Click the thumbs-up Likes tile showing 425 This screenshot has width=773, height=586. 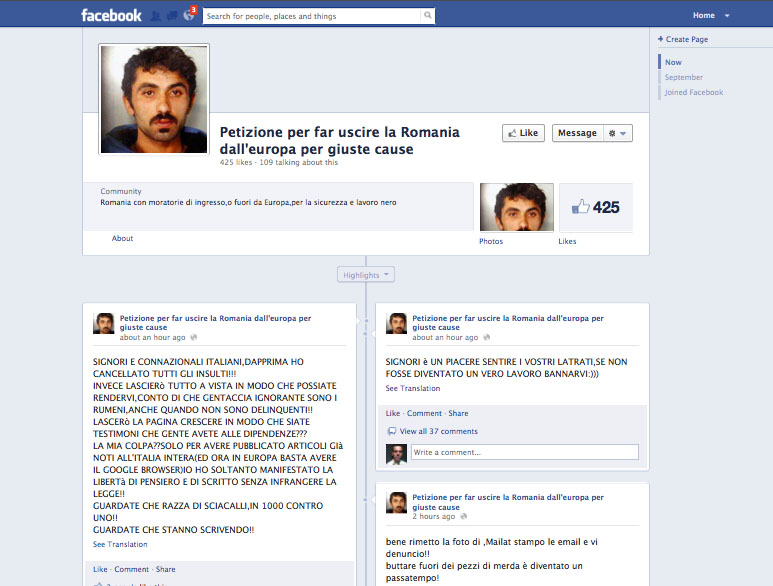point(596,208)
